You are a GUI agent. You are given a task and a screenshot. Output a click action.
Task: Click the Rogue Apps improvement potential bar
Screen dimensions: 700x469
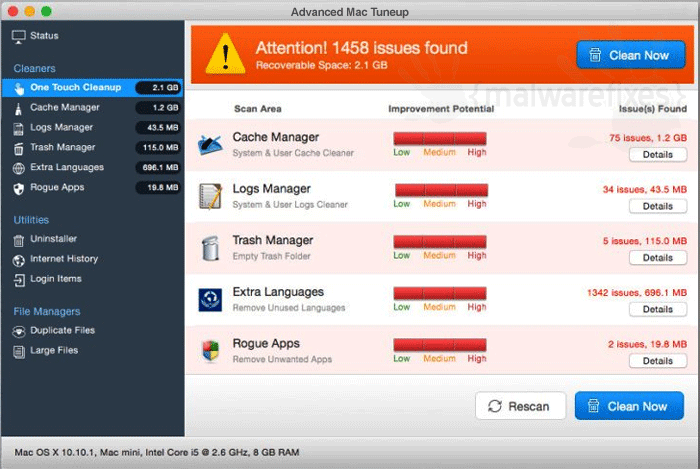[440, 344]
